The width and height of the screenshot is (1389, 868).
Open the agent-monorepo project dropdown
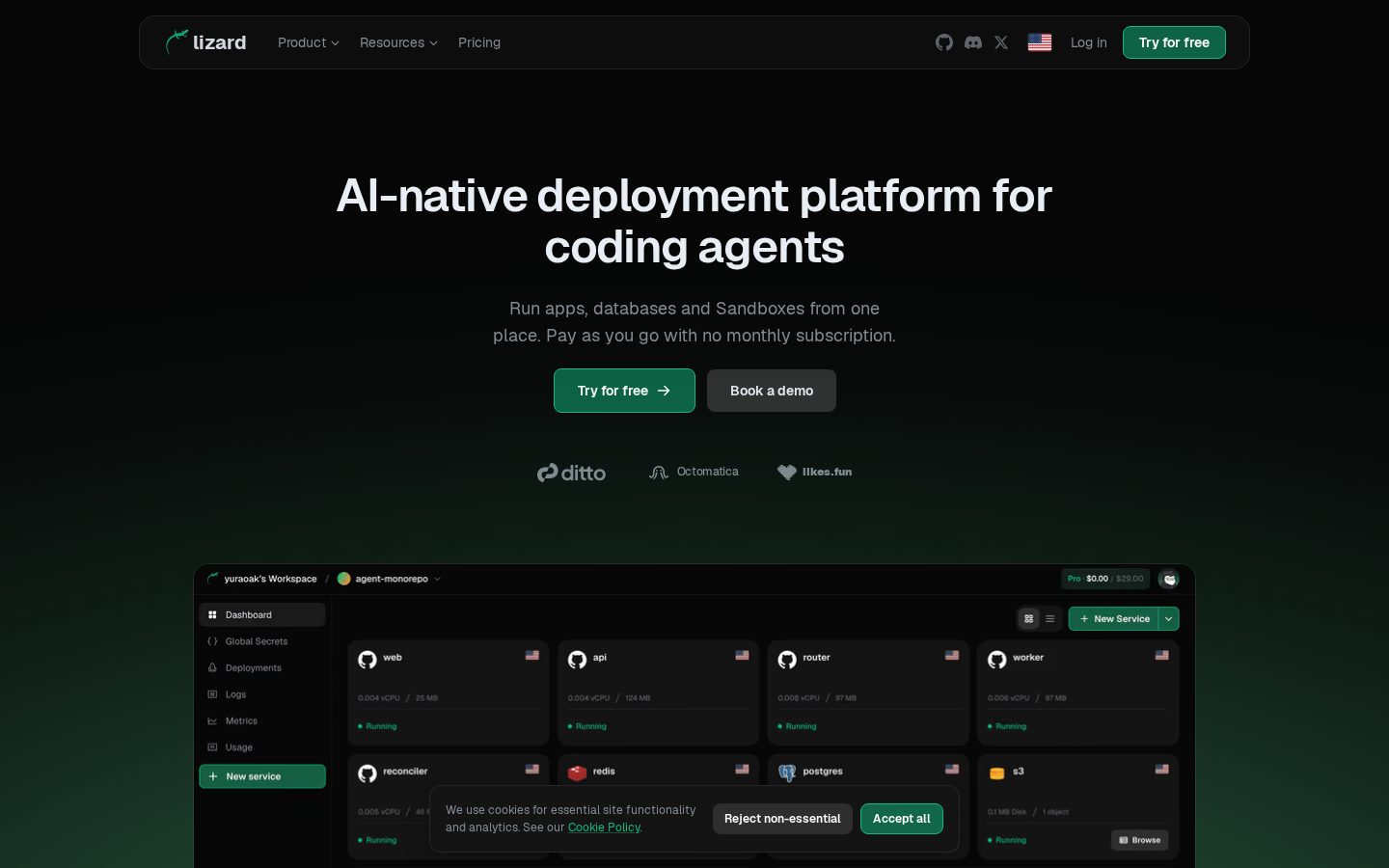pyautogui.click(x=390, y=579)
